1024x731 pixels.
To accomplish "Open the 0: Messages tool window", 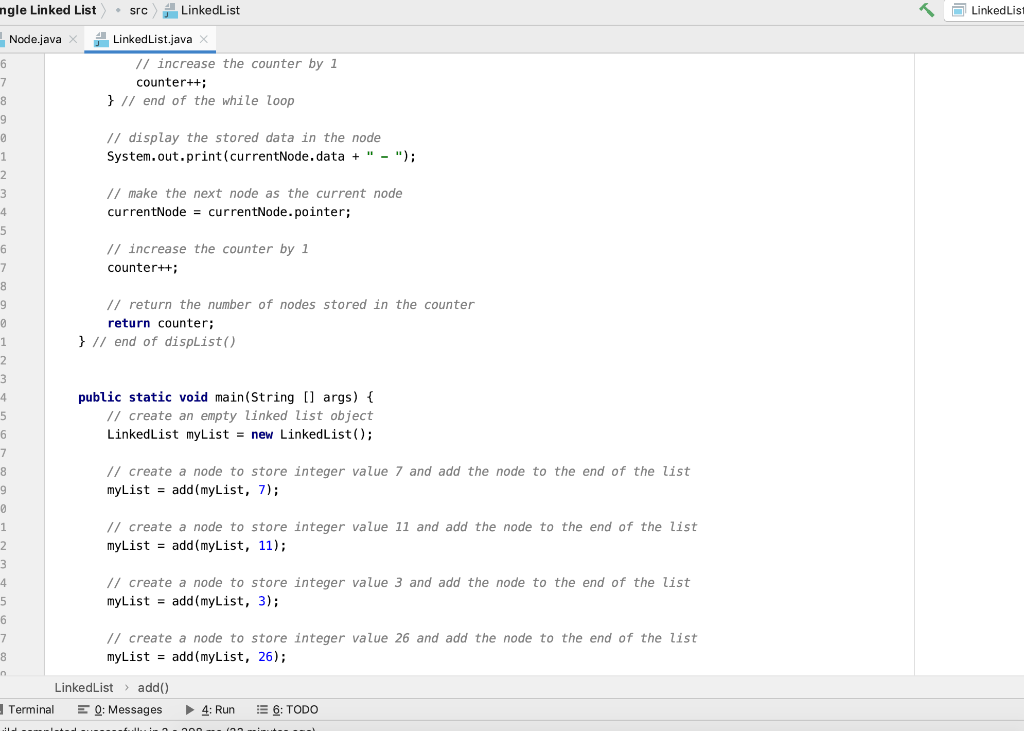I will click(x=120, y=709).
